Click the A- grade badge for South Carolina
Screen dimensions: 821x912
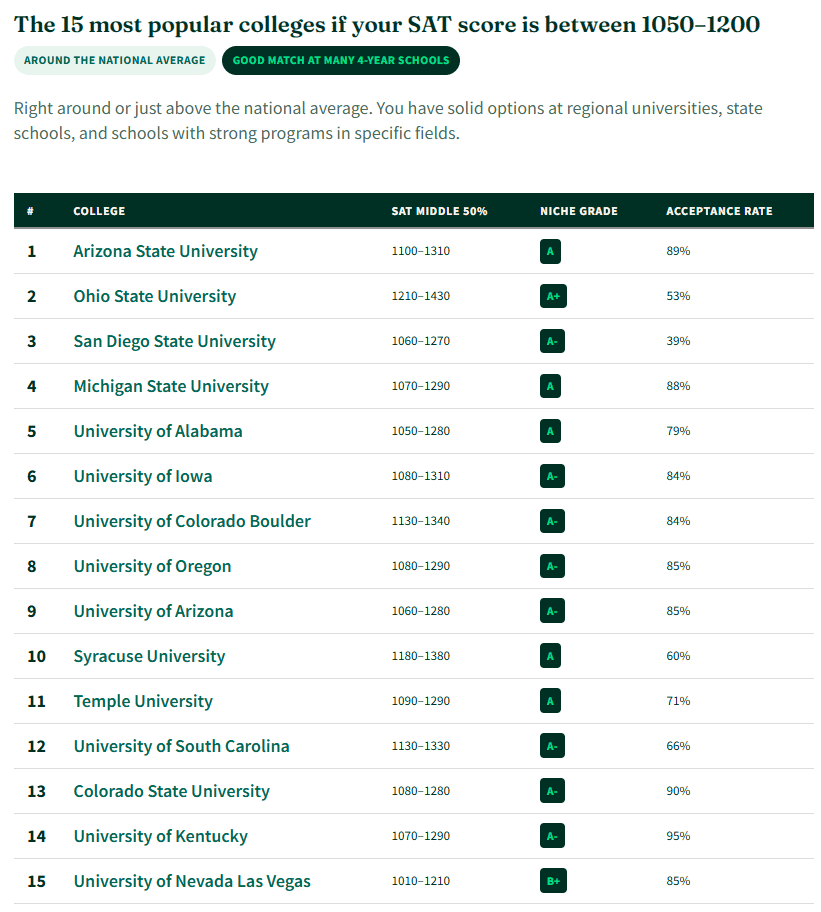[552, 746]
